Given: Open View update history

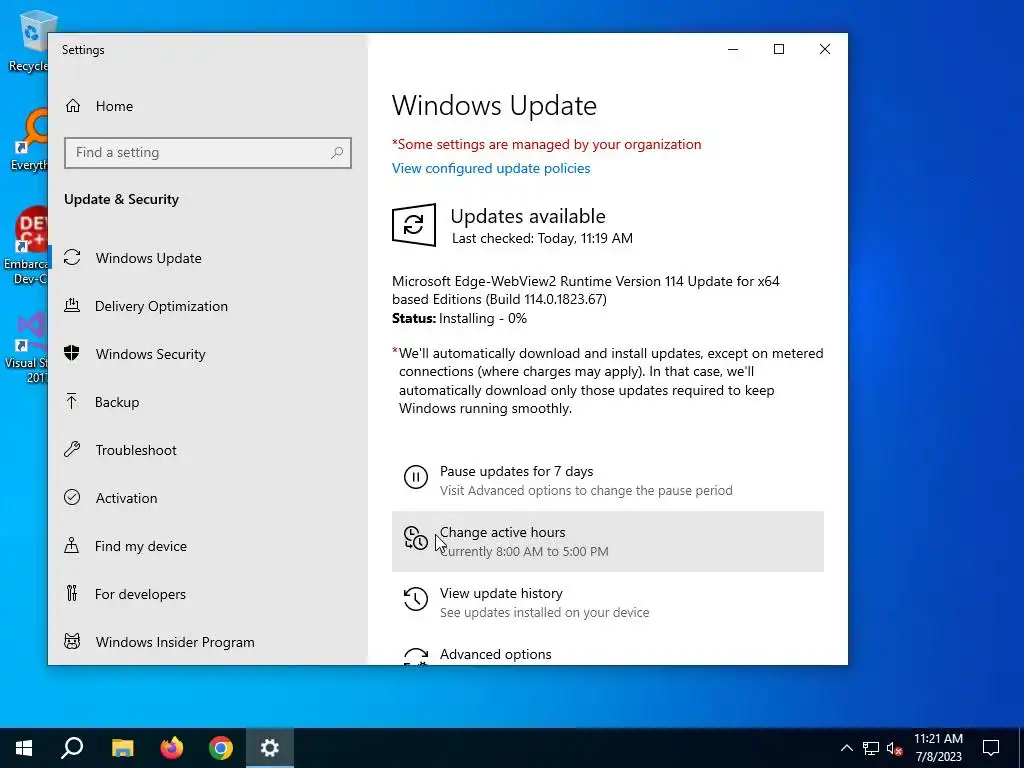Looking at the screenshot, I should click(607, 602).
